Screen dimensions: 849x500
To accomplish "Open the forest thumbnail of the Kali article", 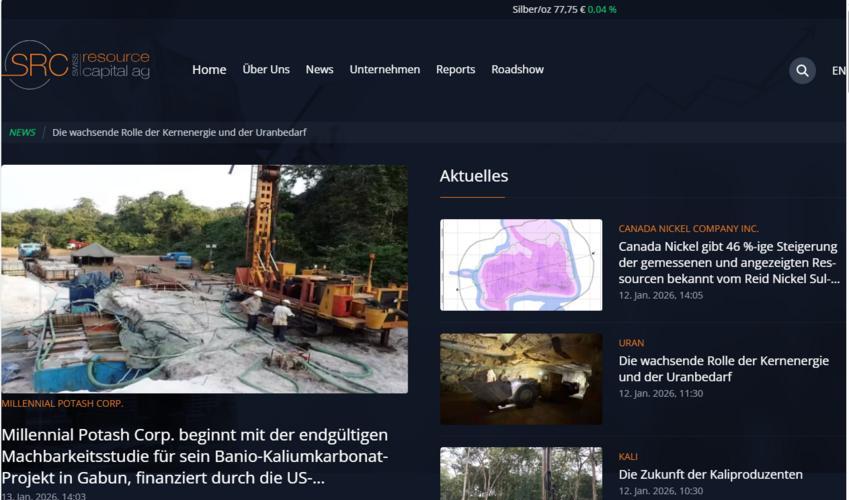I will (x=521, y=473).
